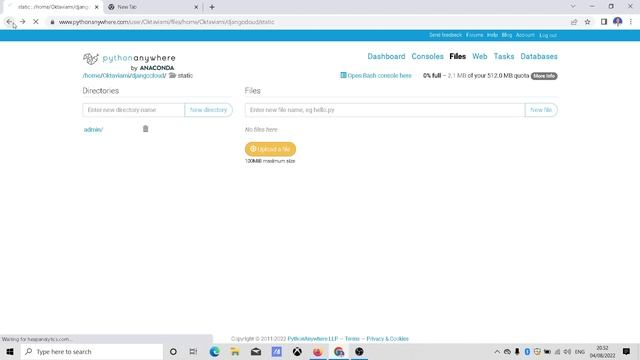Bookmark this page with the star icon

tap(587, 22)
